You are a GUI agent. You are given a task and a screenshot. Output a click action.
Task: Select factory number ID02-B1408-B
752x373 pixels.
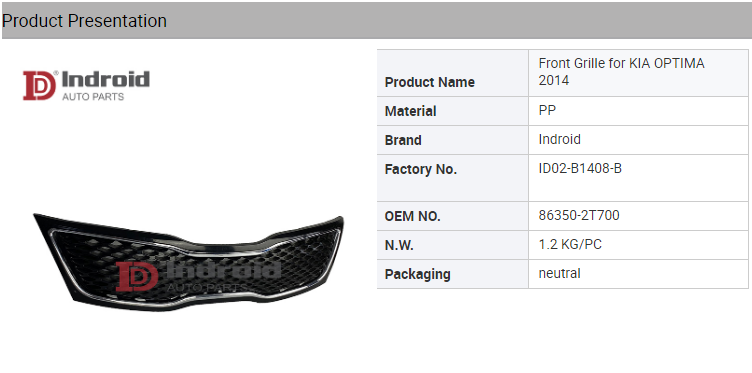click(x=580, y=169)
